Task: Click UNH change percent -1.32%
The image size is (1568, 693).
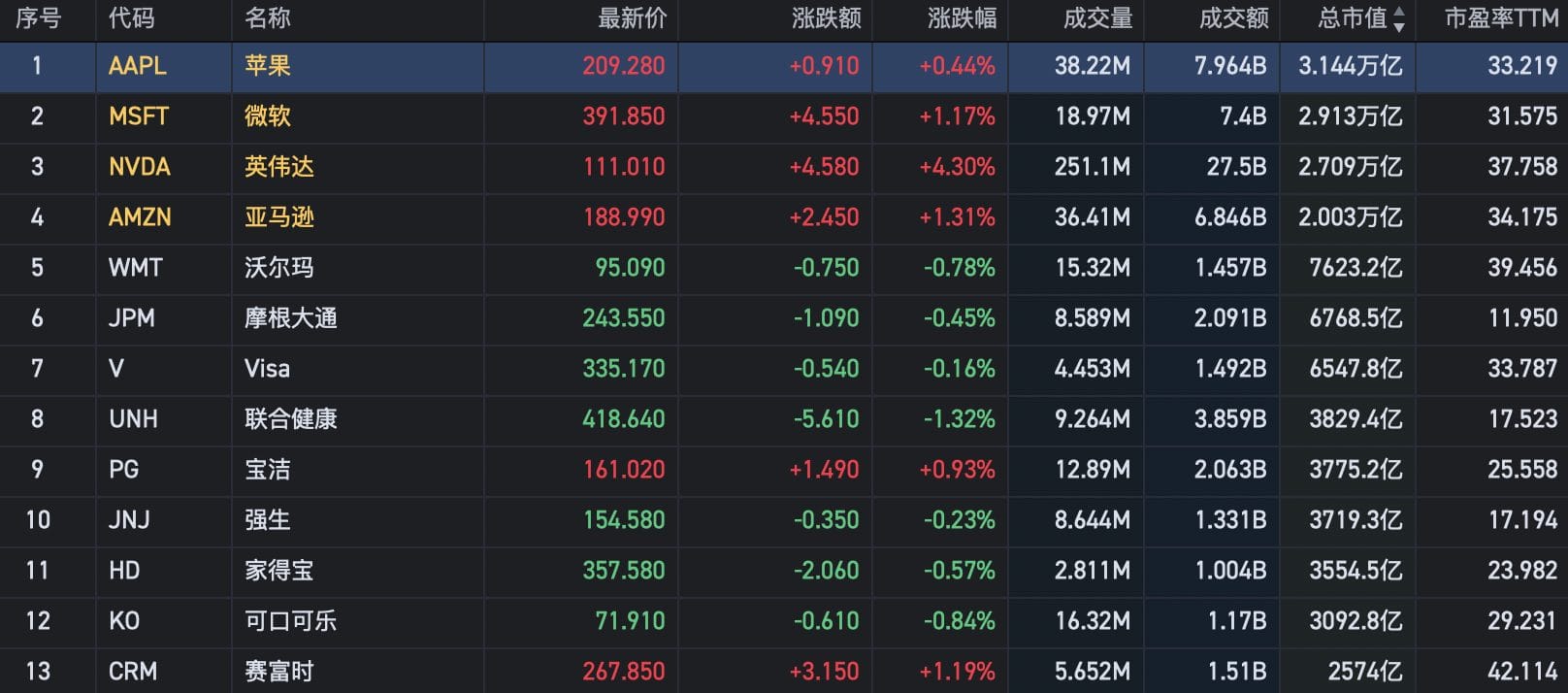Action: click(960, 419)
